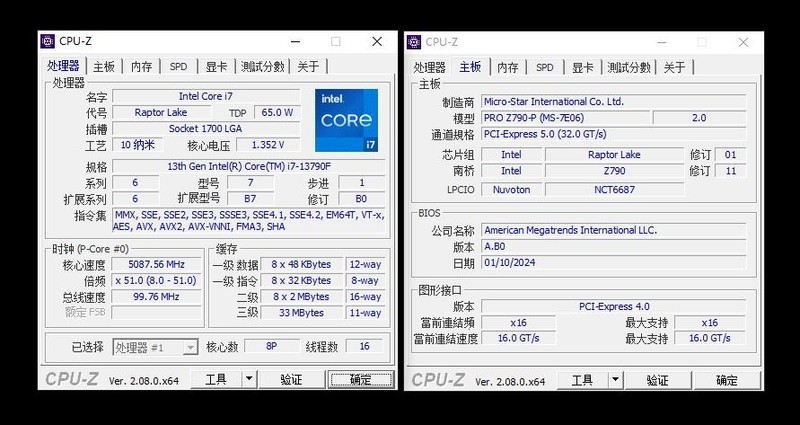Click the instruction set list field
The height and width of the screenshot is (425, 800).
click(x=249, y=221)
